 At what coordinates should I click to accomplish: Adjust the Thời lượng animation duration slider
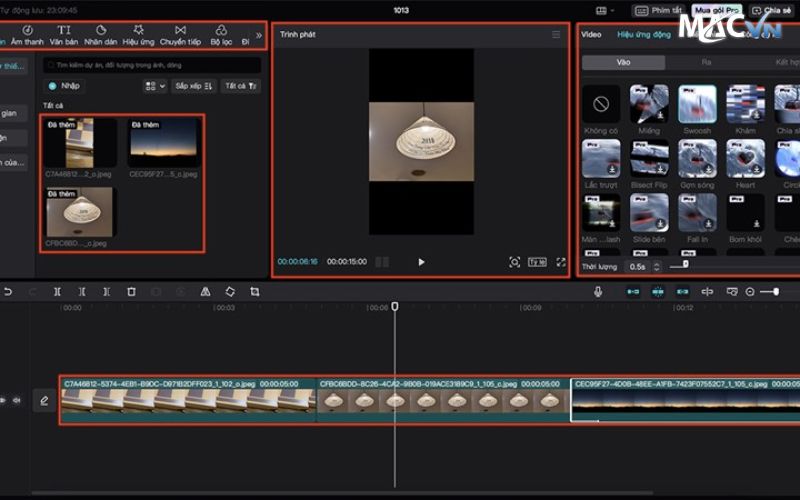[x=685, y=264]
